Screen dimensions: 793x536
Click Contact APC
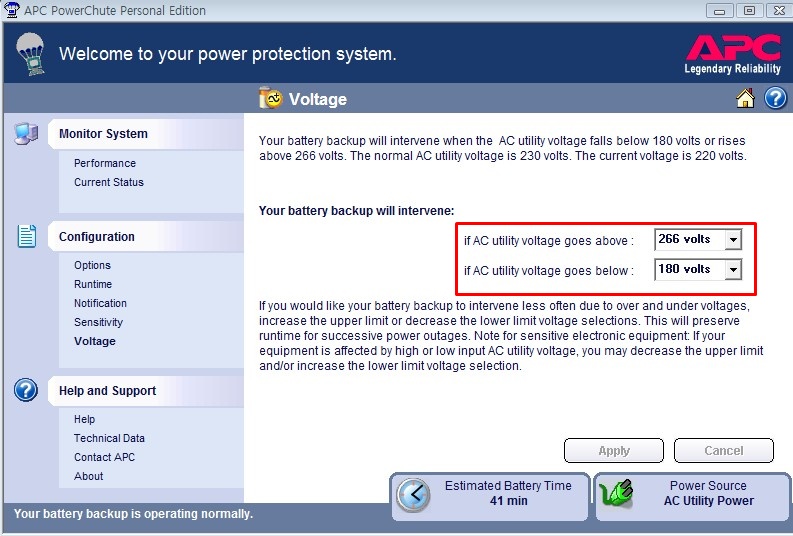click(104, 457)
